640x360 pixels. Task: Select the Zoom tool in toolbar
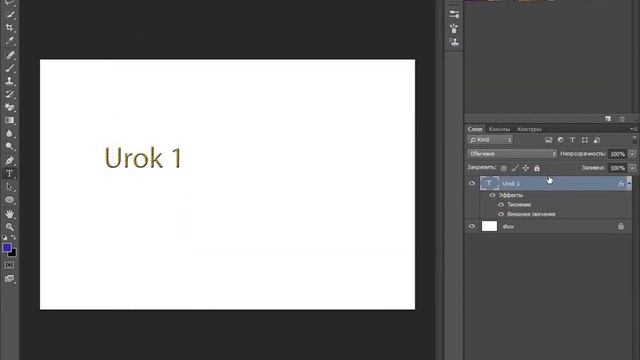(10, 227)
